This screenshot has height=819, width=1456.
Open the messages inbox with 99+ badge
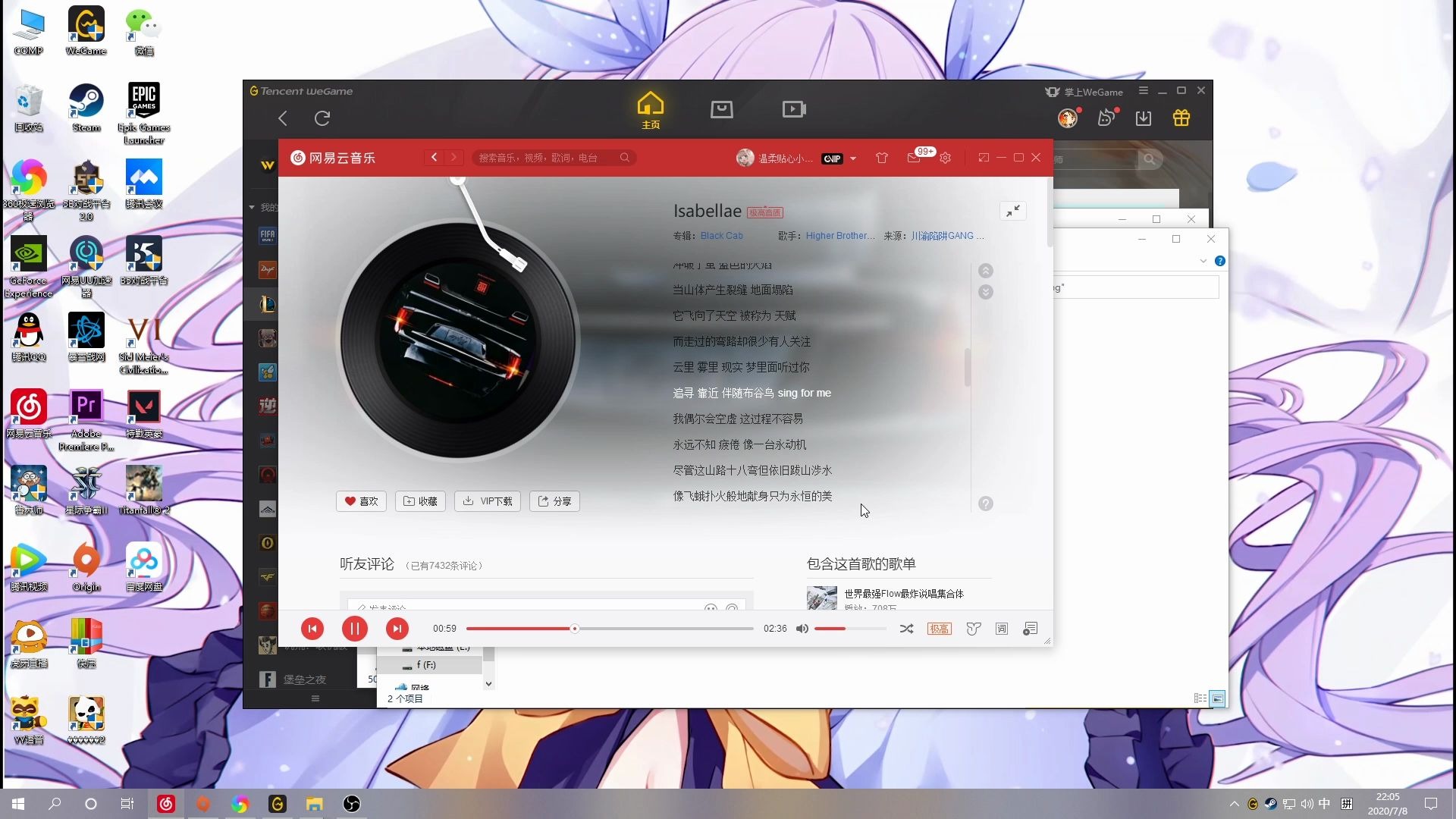pos(914,158)
